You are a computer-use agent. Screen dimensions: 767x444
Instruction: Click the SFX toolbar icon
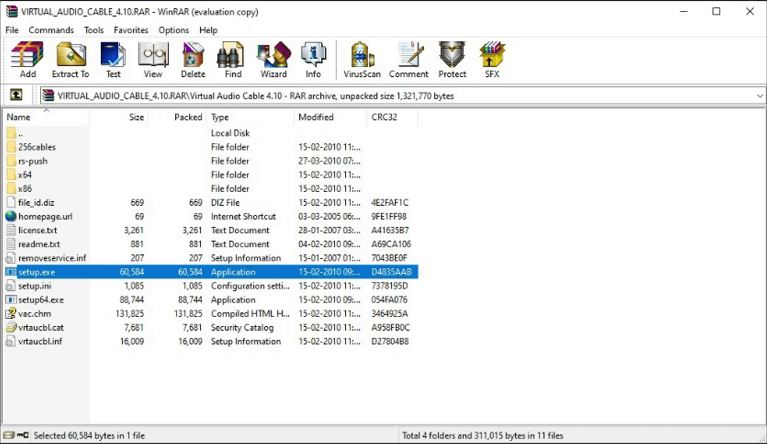click(x=492, y=60)
